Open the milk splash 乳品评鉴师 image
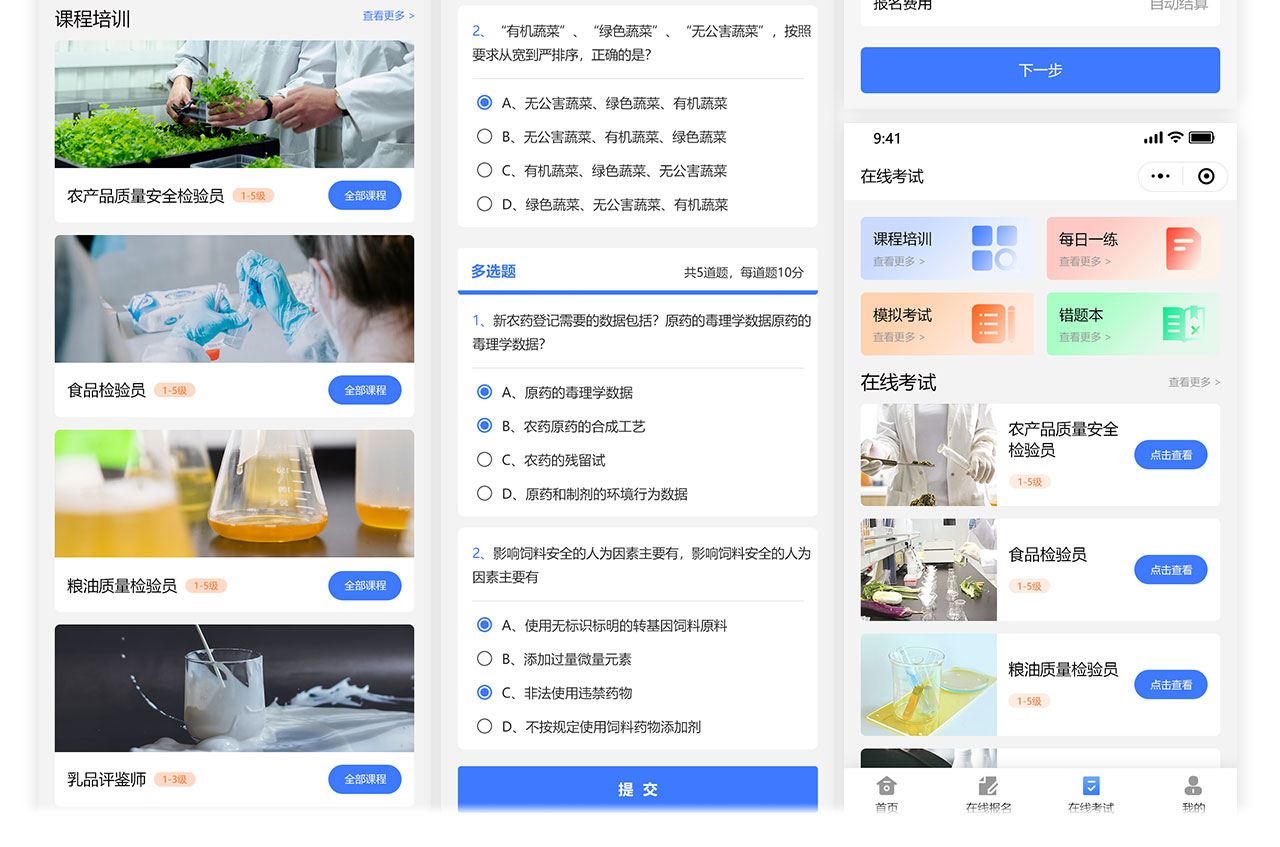This screenshot has width=1280, height=847. pyautogui.click(x=234, y=688)
